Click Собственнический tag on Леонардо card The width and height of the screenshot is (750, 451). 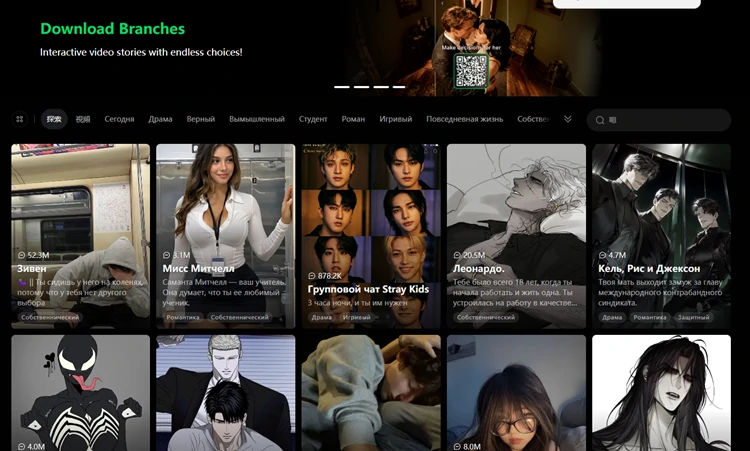click(485, 317)
